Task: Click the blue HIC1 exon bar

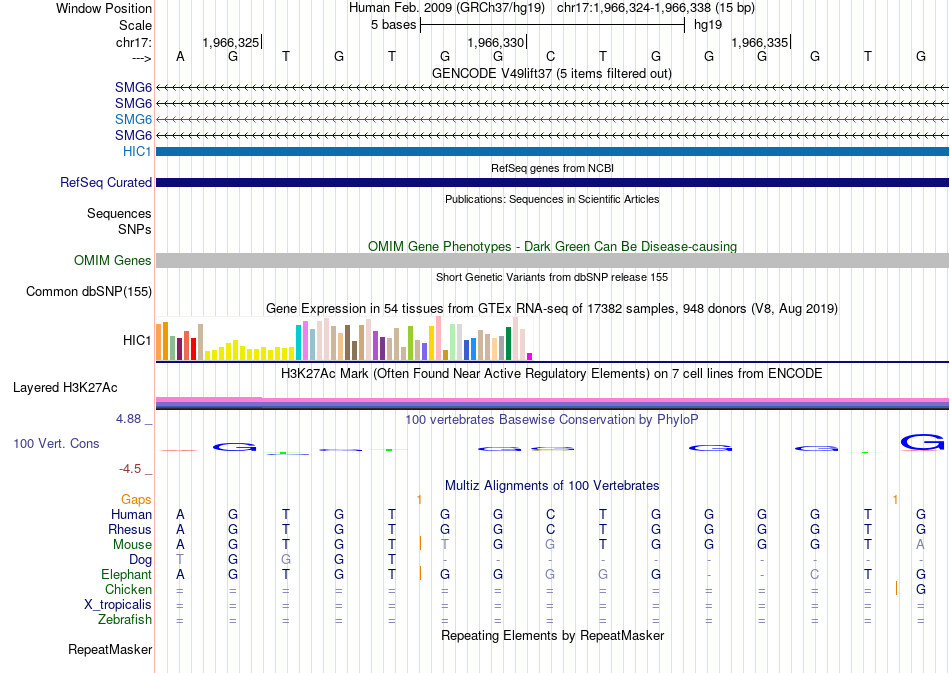Action: [x=552, y=151]
